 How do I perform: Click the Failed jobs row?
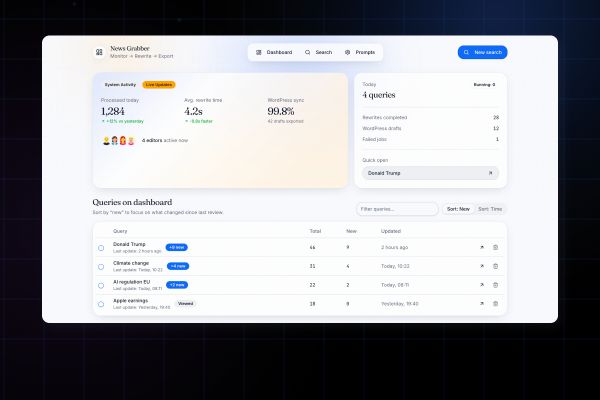click(430, 139)
